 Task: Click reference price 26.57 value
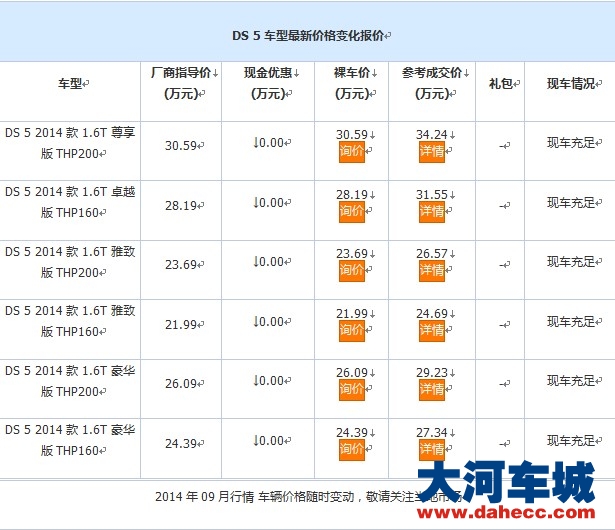(432, 254)
